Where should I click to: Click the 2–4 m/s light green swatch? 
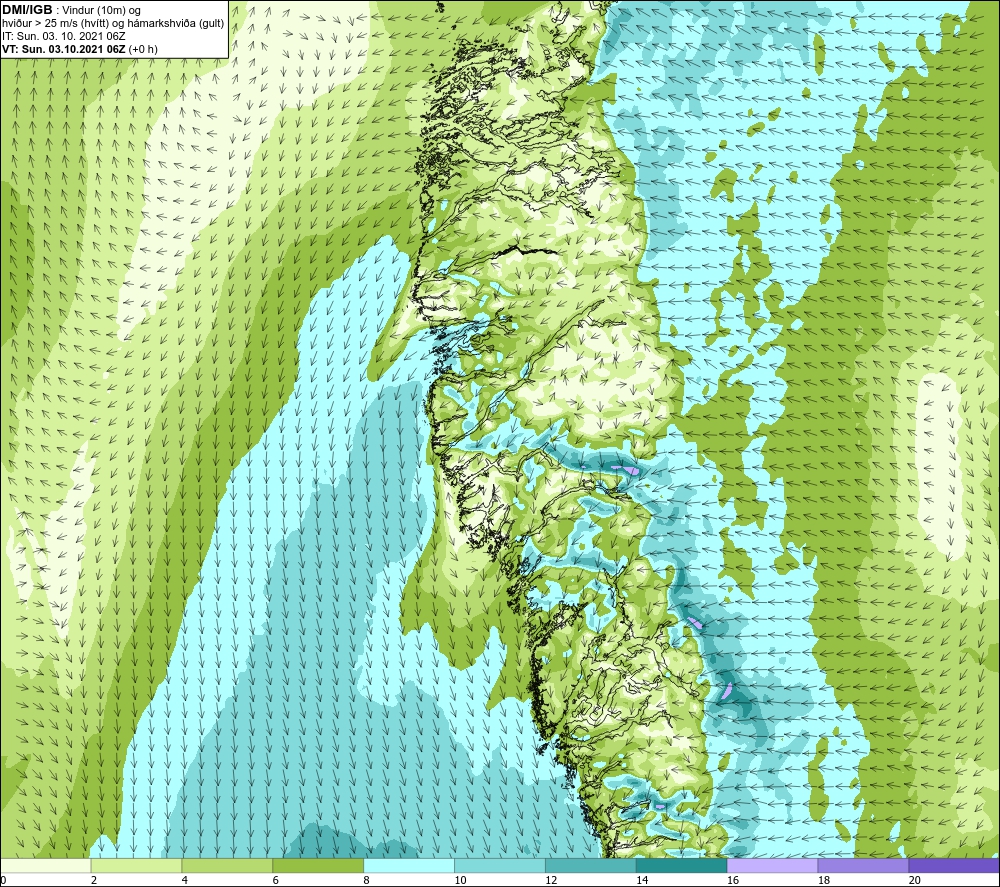click(x=136, y=865)
